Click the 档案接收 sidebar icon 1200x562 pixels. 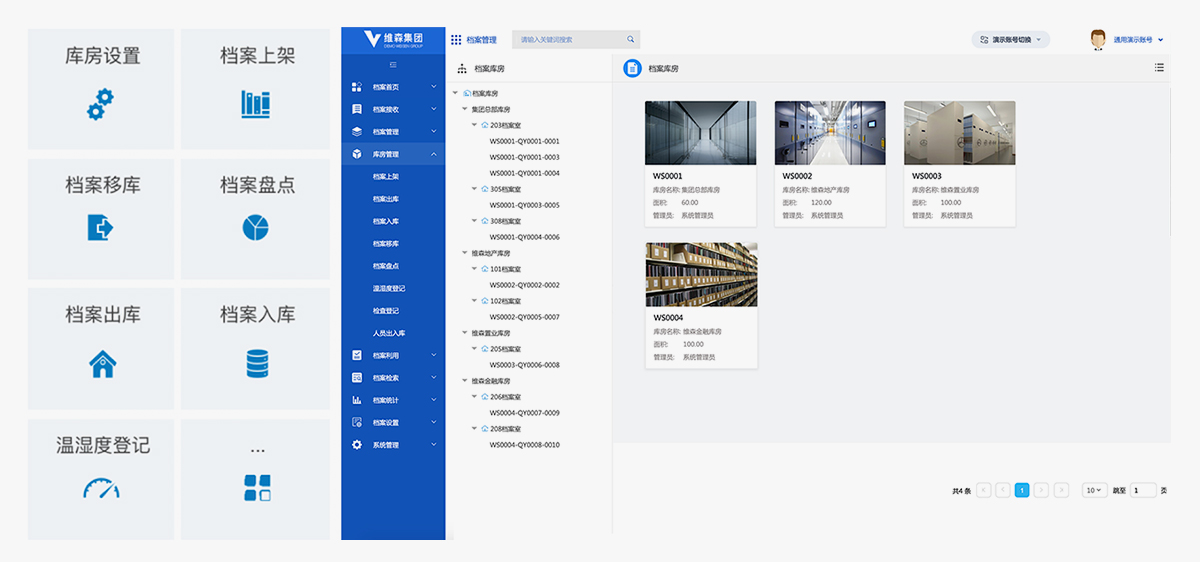pyautogui.click(x=357, y=110)
